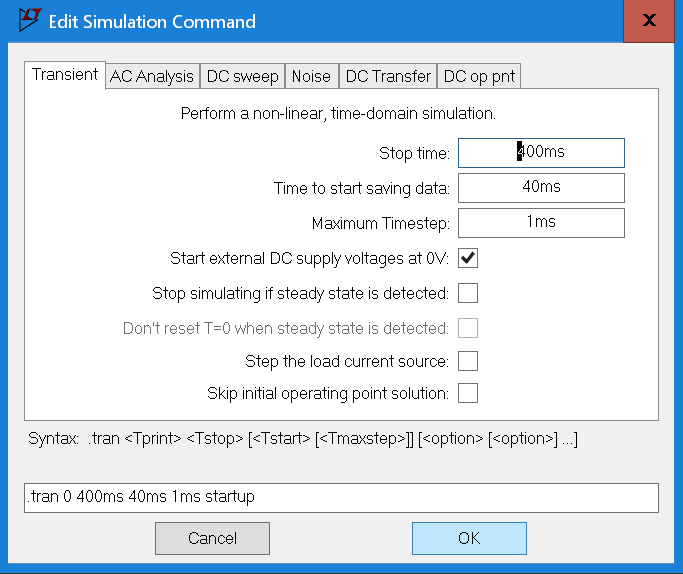The image size is (683, 574).
Task: Confirm with the OK button
Action: click(469, 538)
